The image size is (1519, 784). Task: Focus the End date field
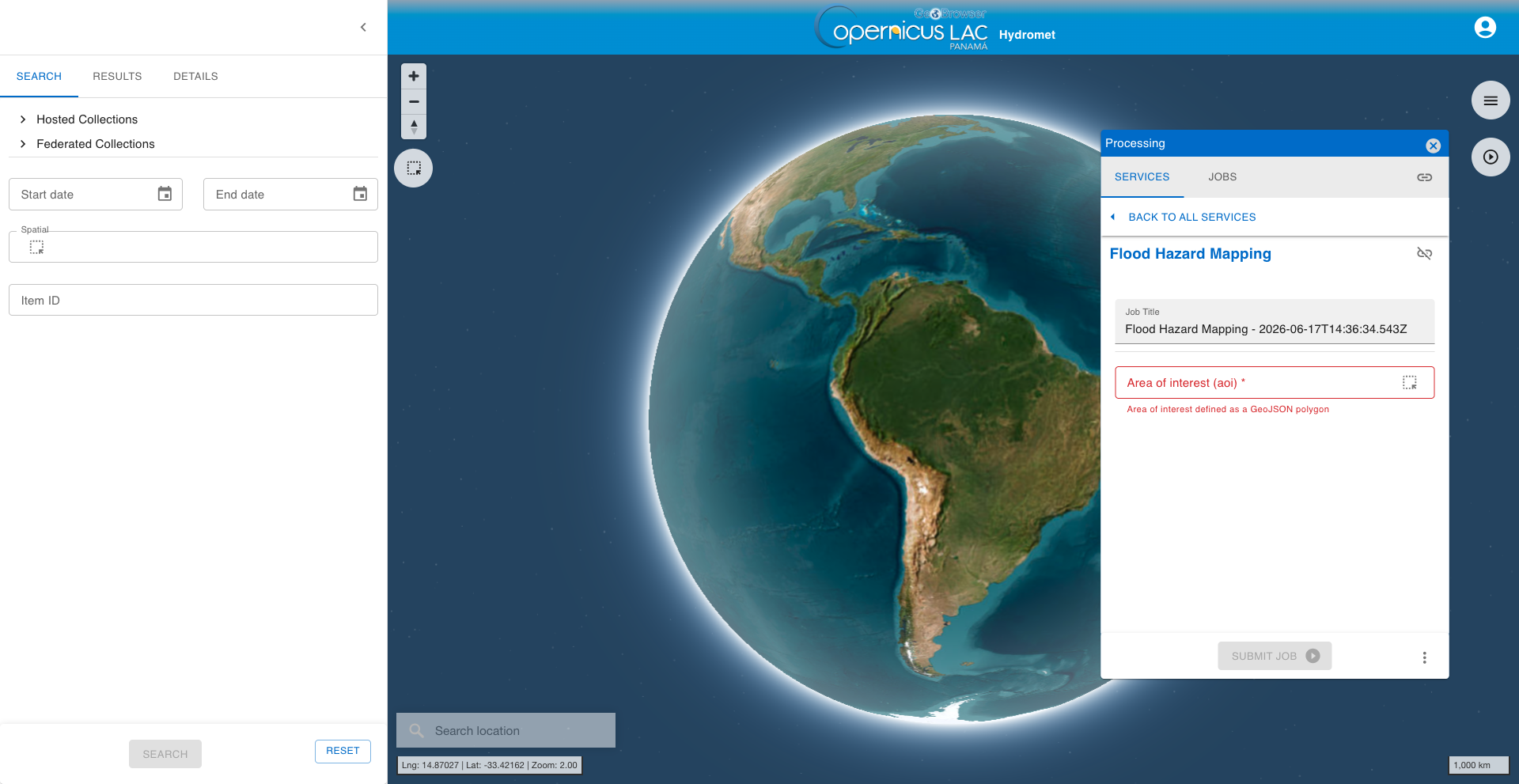290,194
